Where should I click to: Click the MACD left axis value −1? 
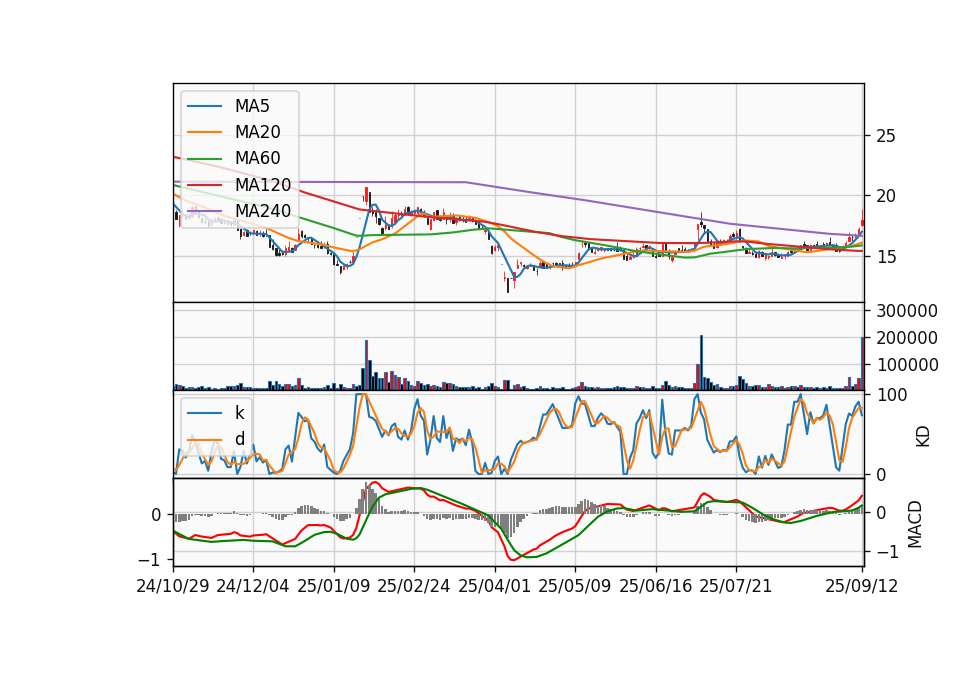point(149,560)
